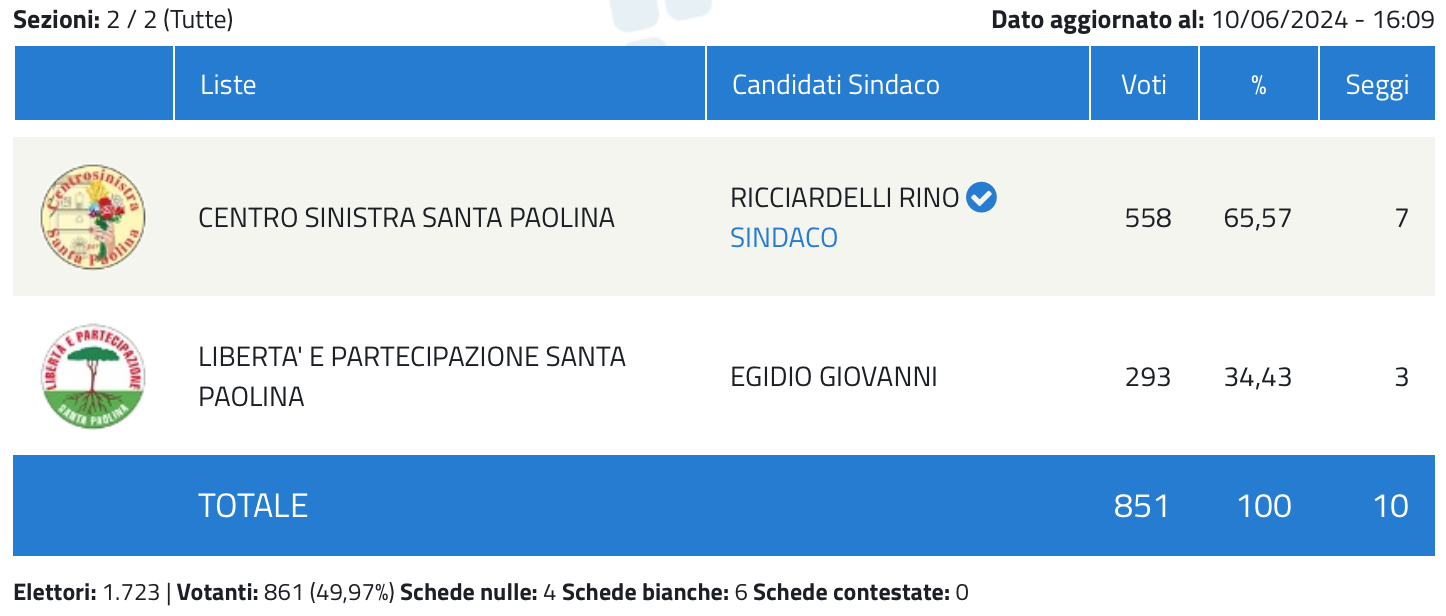This screenshot has width=1446, height=616.
Task: Click the Candidati Sindaco column header
Action: [836, 85]
